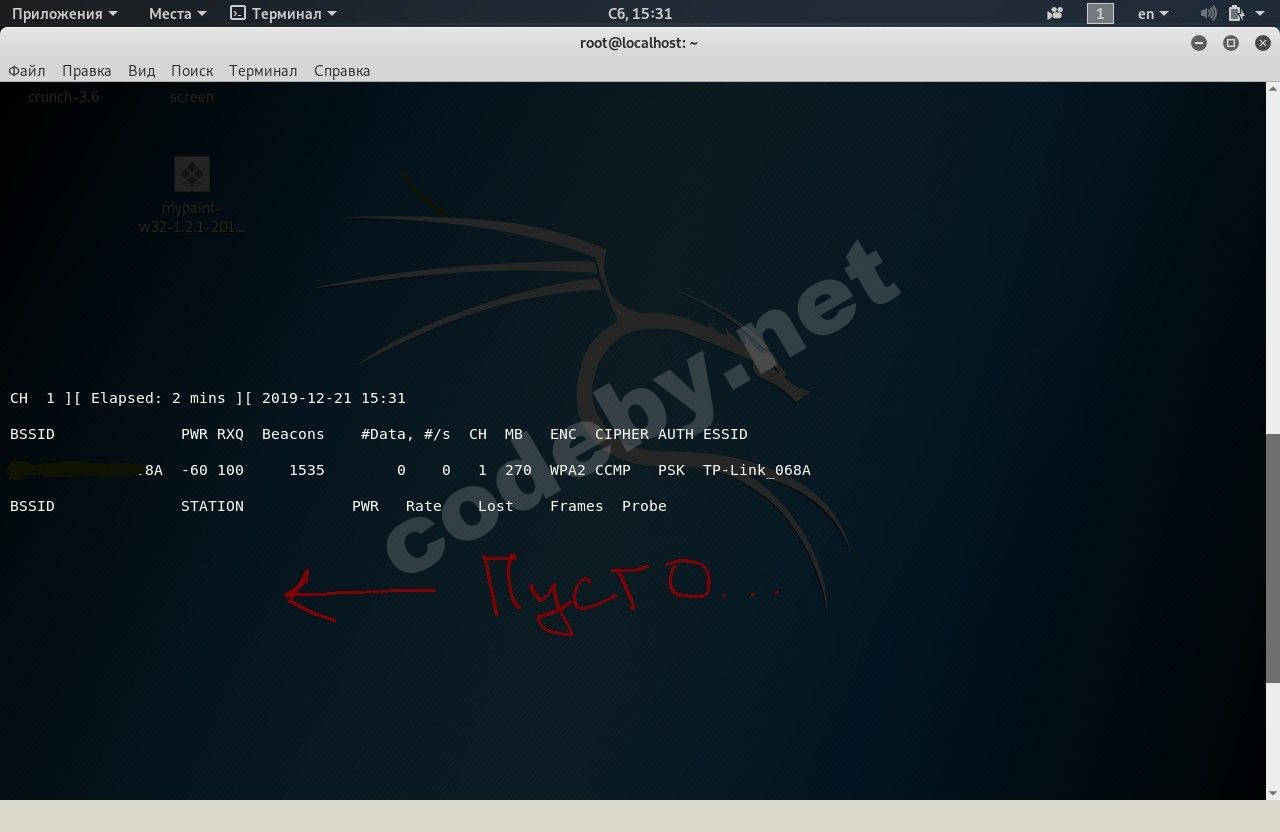Screen dimensions: 1280x832
Task: Open the calendar from the Сб, 15:31 clock
Action: coord(640,14)
